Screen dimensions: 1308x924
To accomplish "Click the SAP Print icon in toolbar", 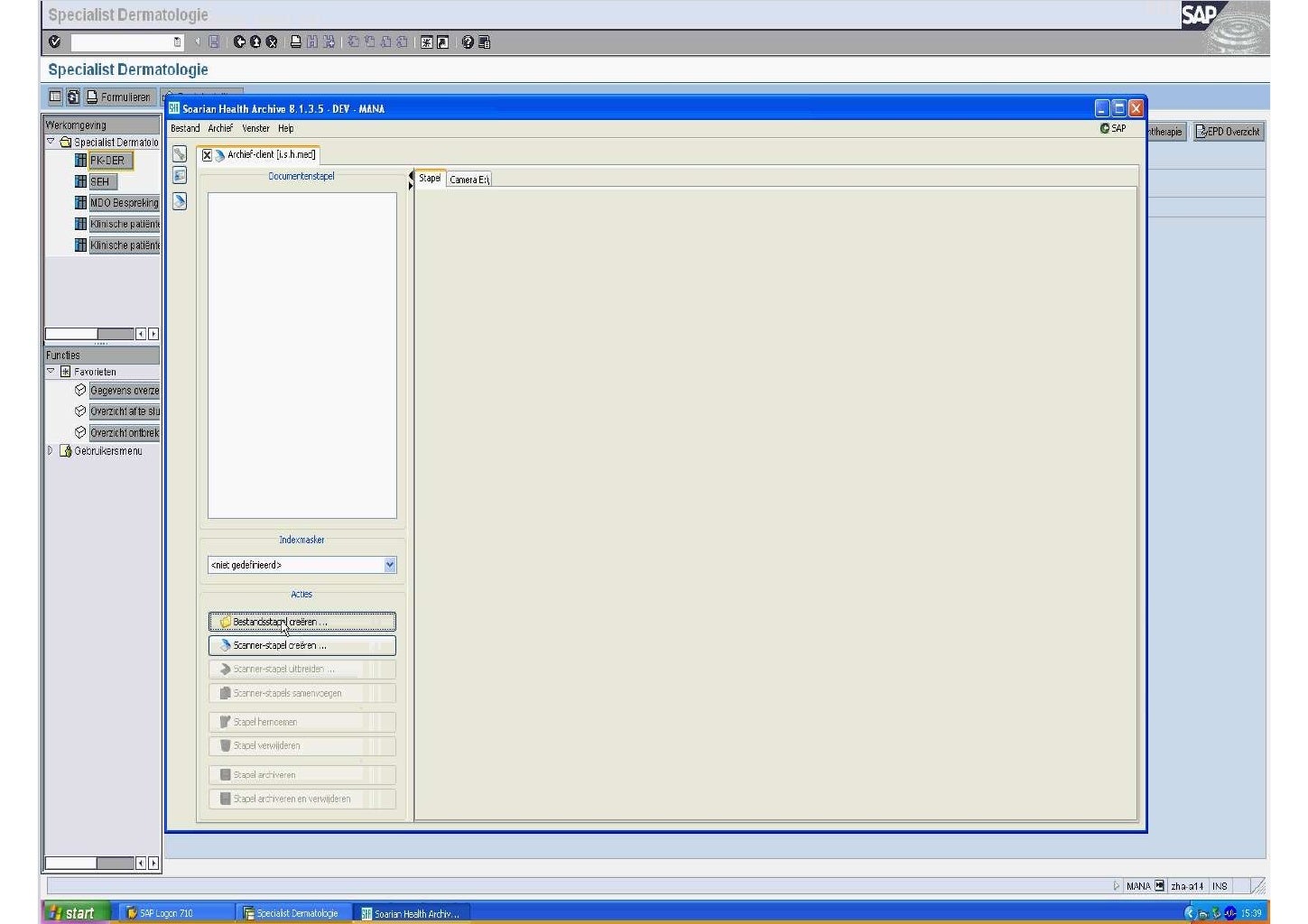I will point(296,42).
